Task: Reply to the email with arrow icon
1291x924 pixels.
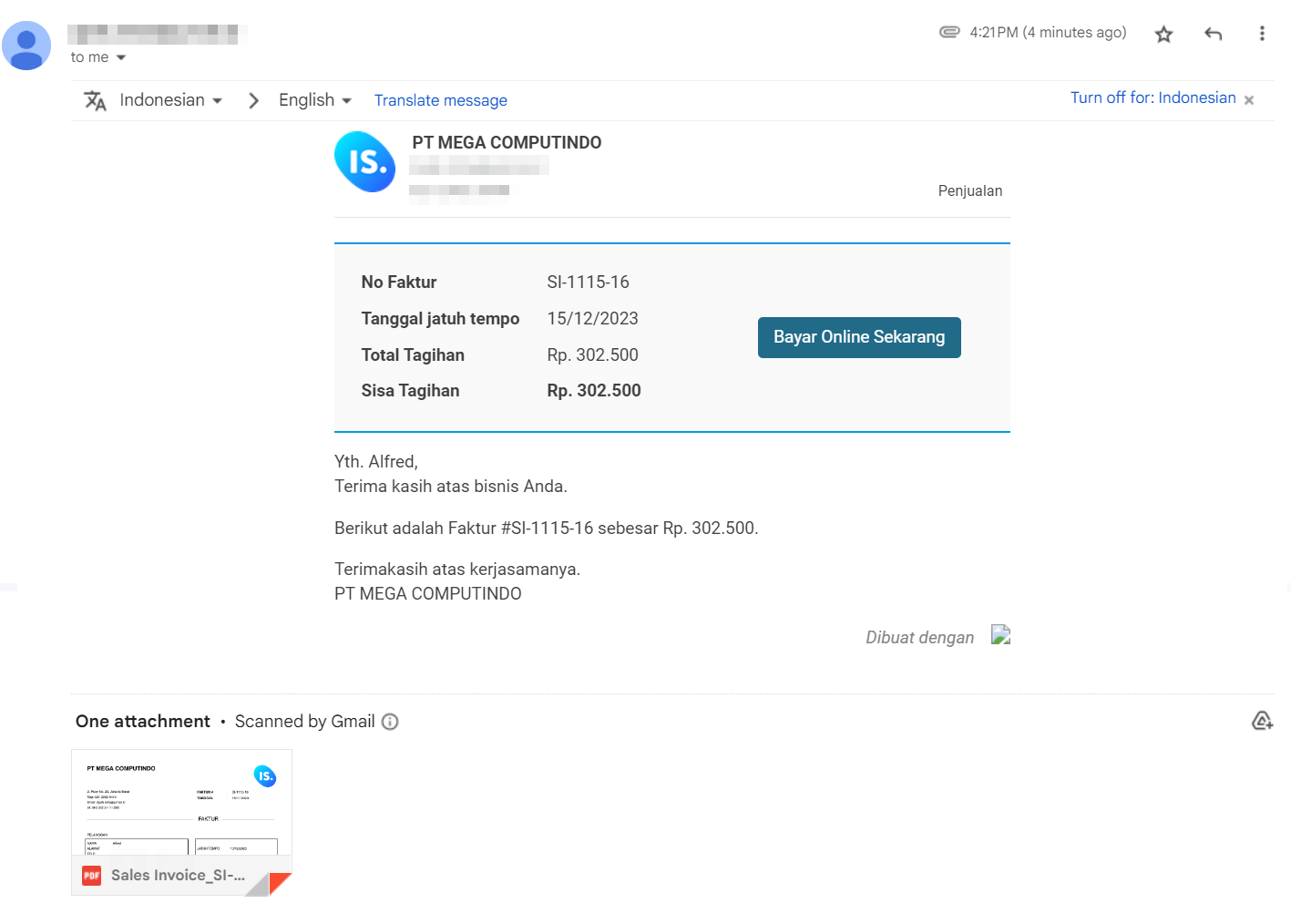Action: (1213, 35)
